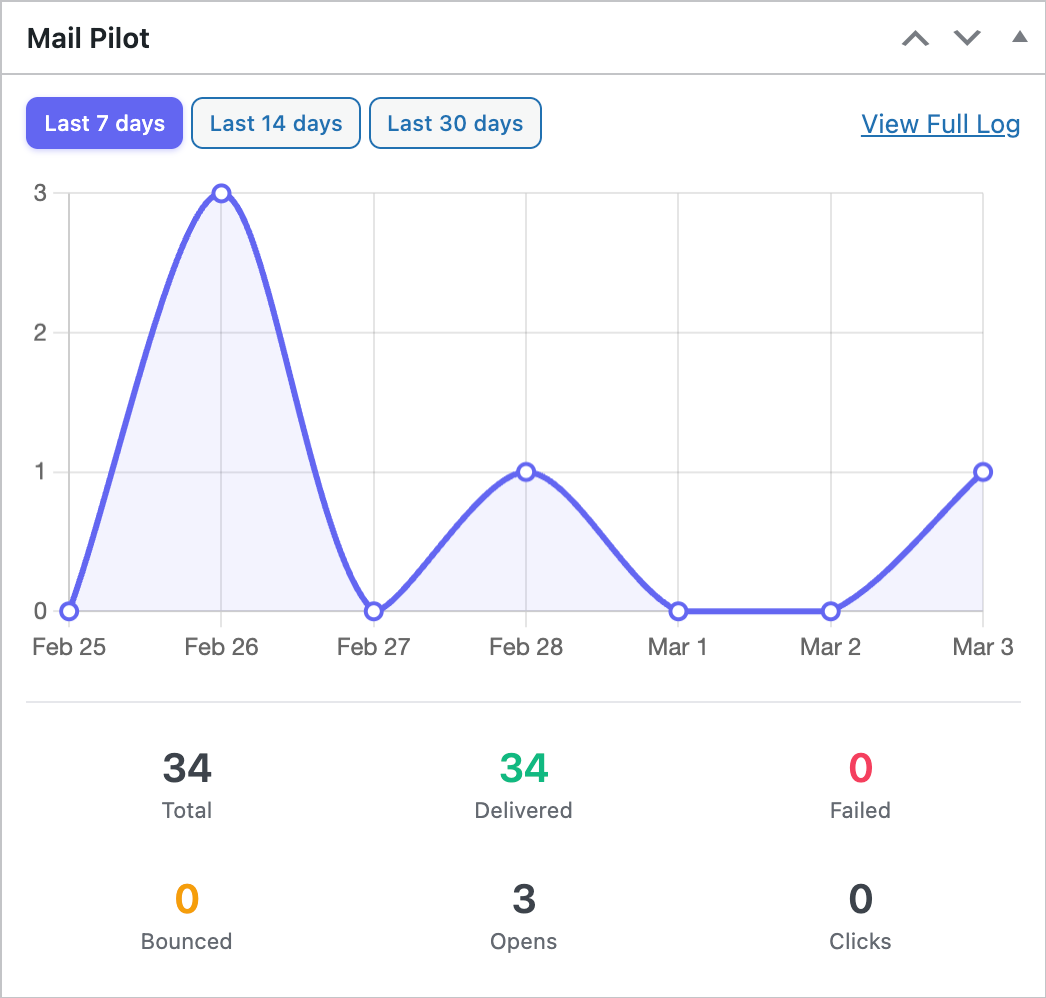Viewport: 1046px width, 998px height.
Task: Select the Bounced stat label
Action: 186,941
